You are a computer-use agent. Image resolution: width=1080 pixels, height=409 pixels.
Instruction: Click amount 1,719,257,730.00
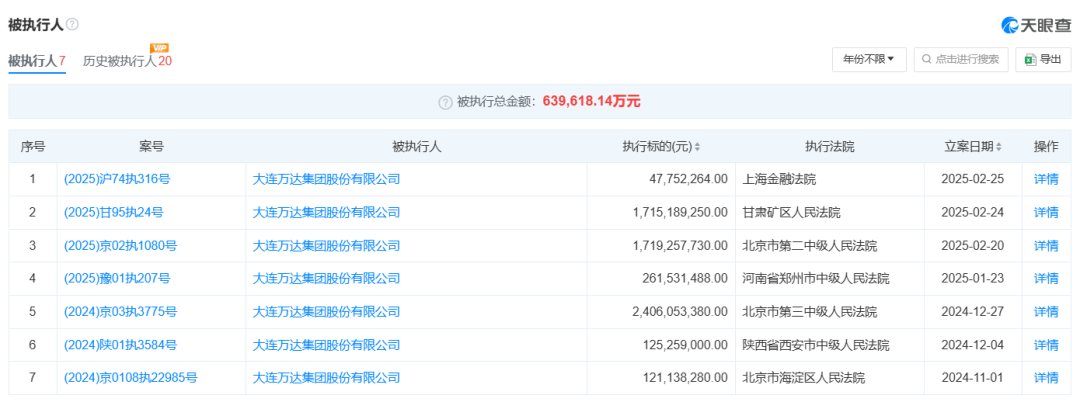(x=680, y=245)
